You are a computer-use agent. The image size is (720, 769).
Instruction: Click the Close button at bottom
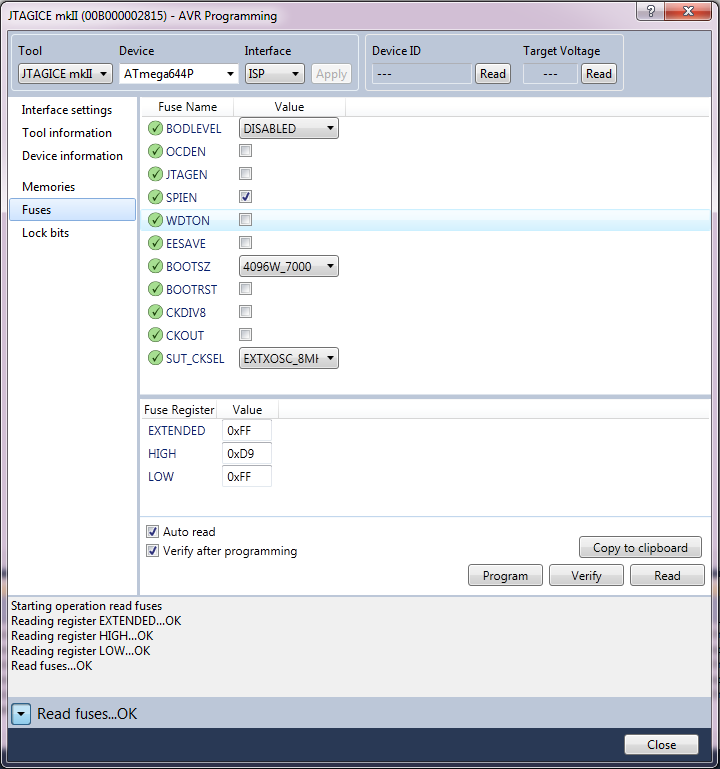pyautogui.click(x=661, y=744)
